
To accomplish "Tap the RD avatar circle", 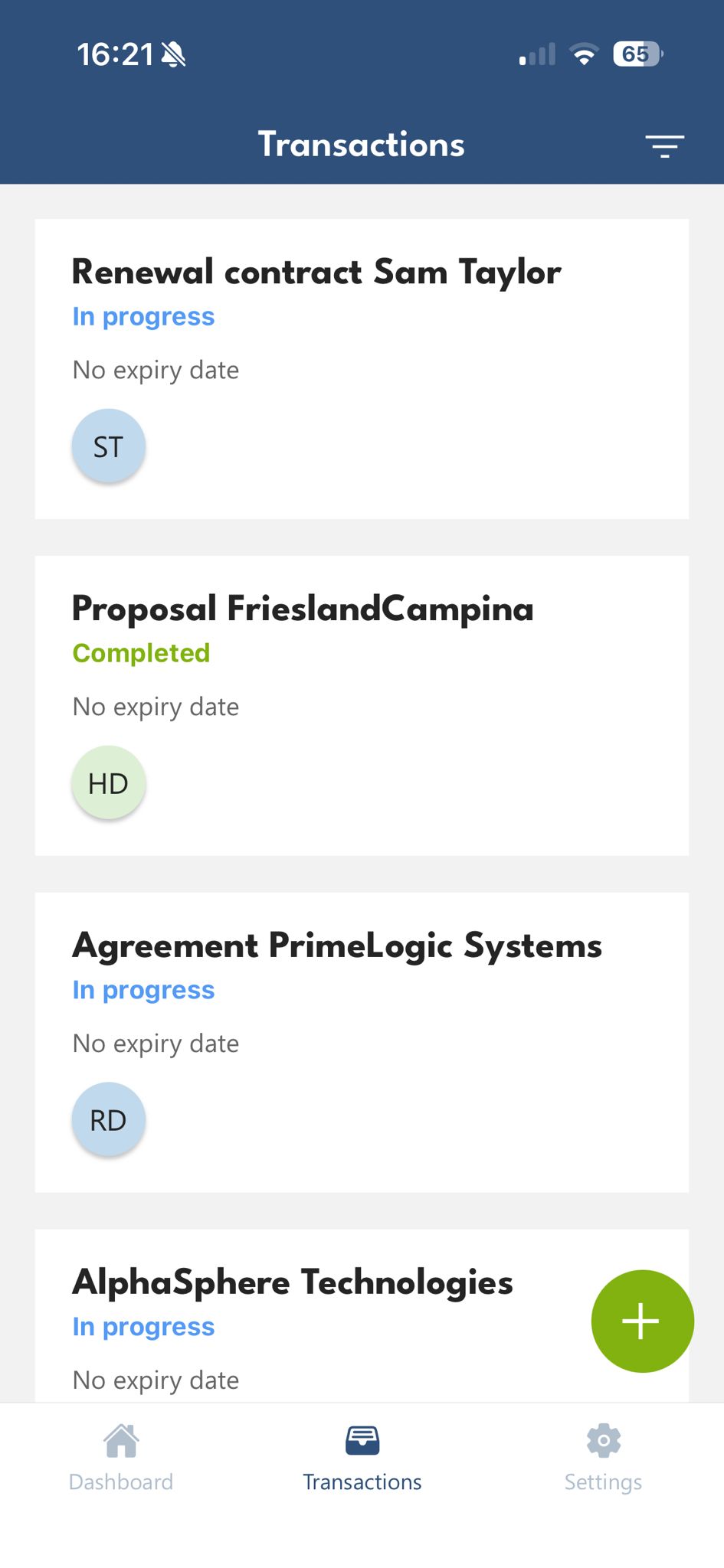I will [x=108, y=1119].
